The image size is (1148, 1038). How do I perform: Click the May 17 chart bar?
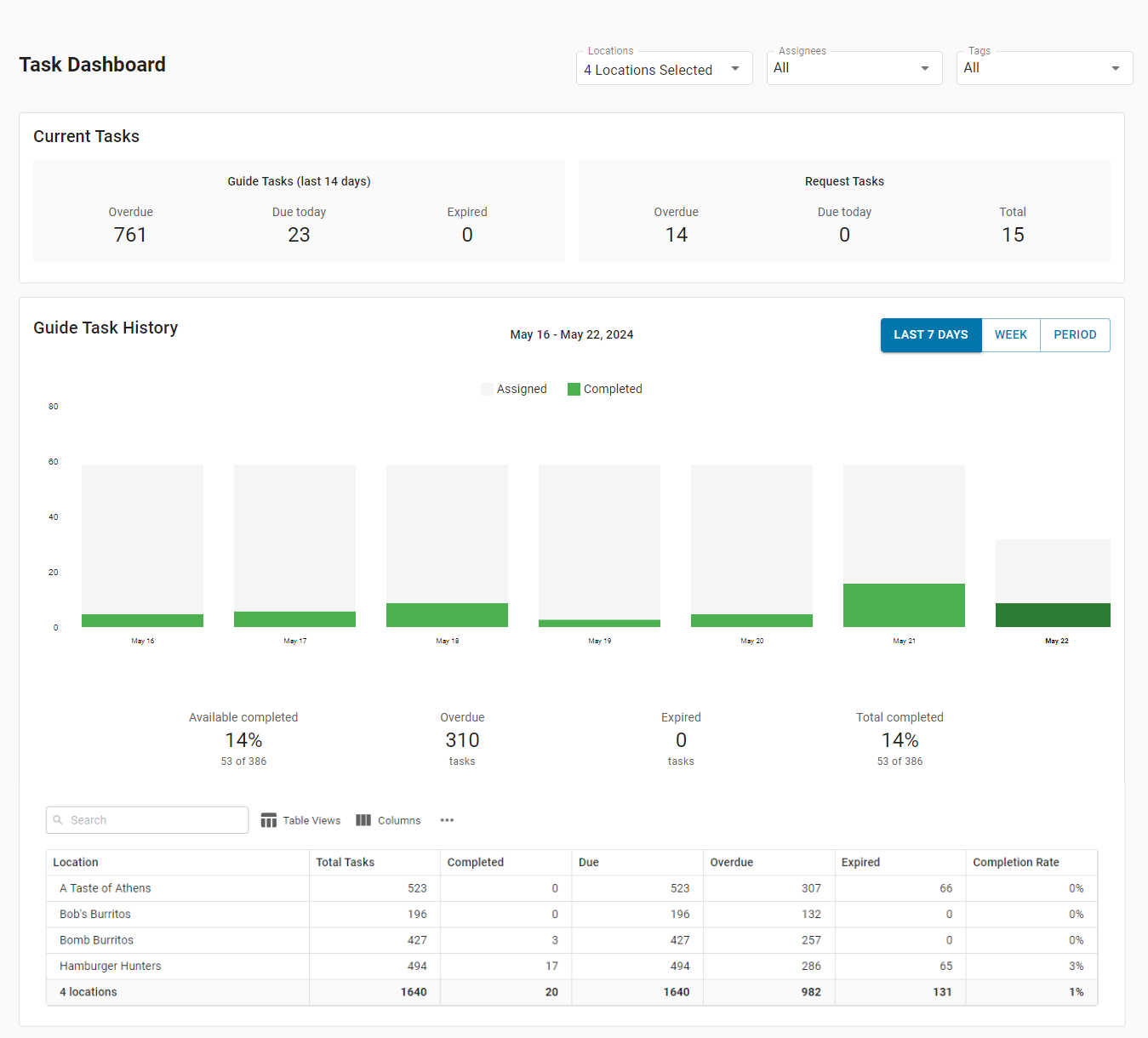click(294, 546)
